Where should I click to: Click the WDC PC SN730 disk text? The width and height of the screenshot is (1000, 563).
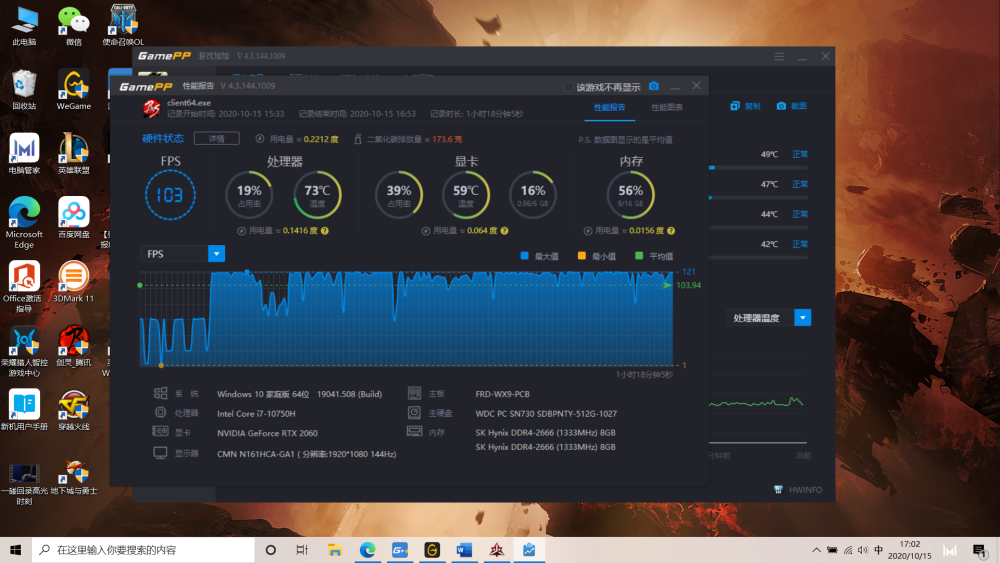click(x=546, y=413)
